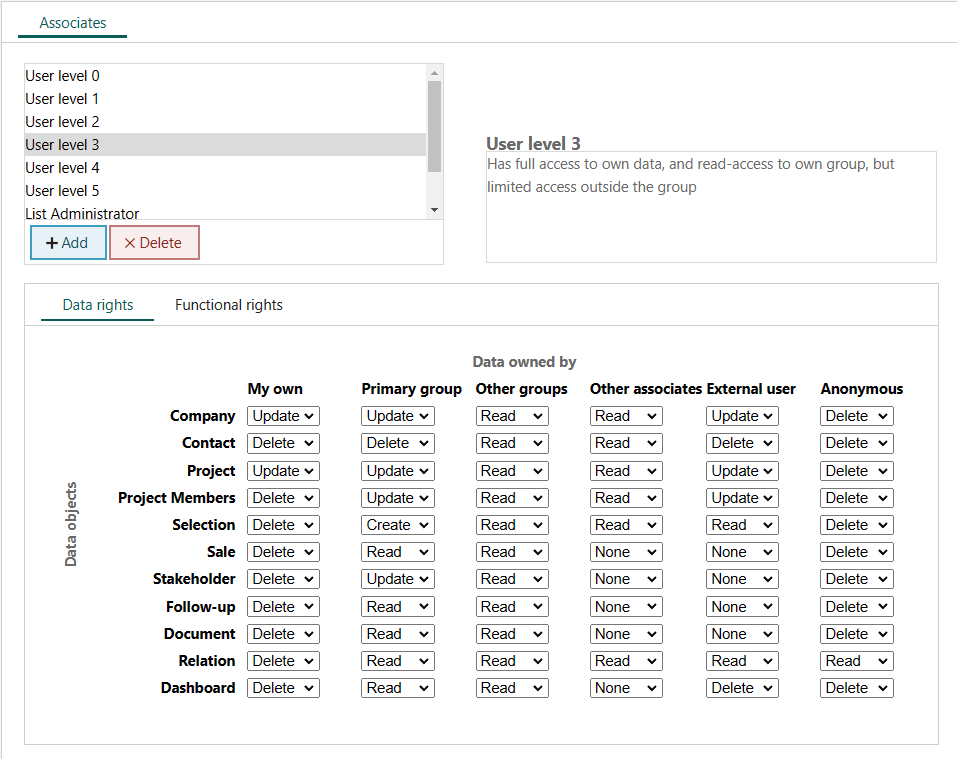Open Relation External user dropdown
The width and height of the screenshot is (957, 759).
pos(742,661)
